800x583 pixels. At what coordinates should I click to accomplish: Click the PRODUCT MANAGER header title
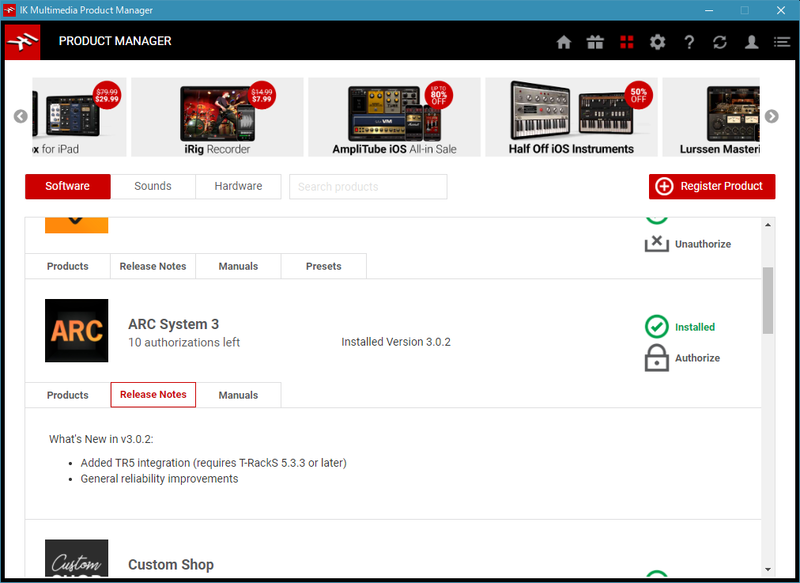pyautogui.click(x=115, y=41)
